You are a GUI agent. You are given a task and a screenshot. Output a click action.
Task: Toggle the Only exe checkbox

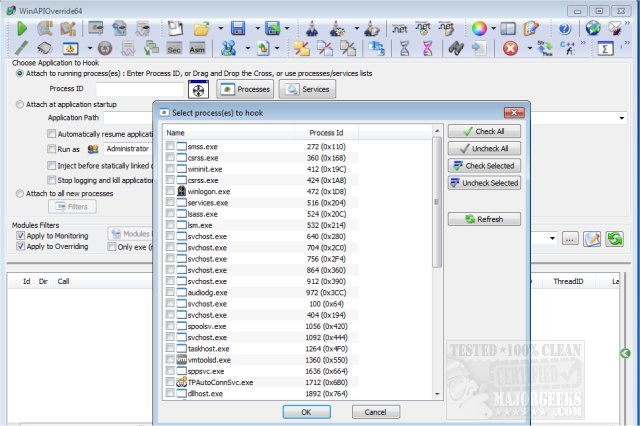111,246
